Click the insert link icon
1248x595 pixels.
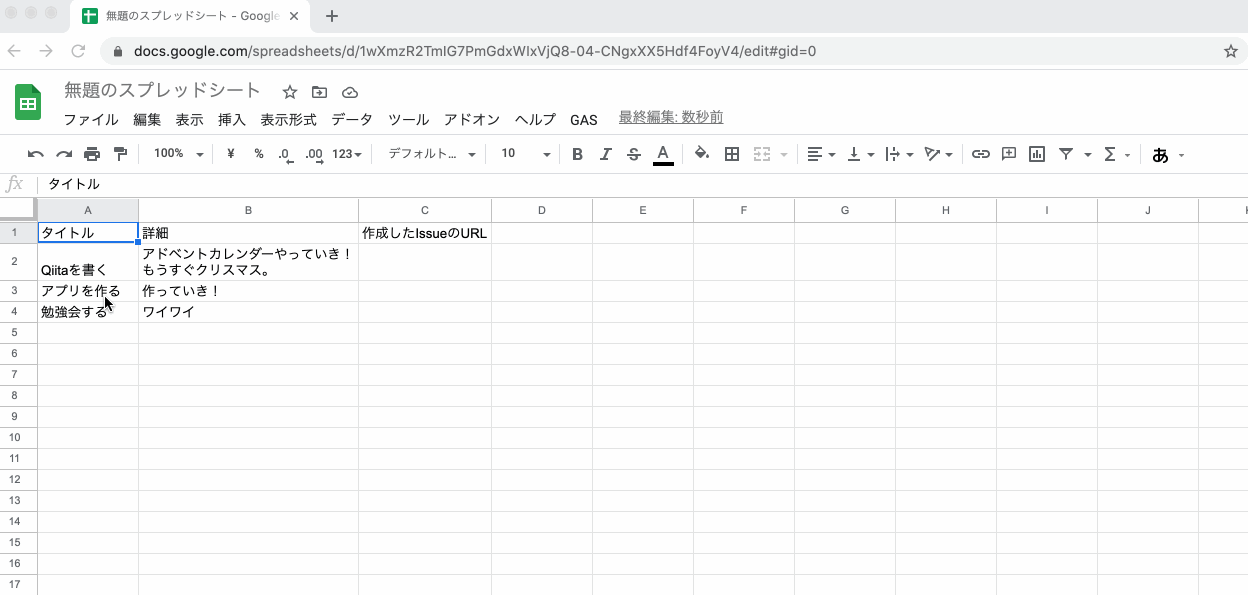pos(981,154)
